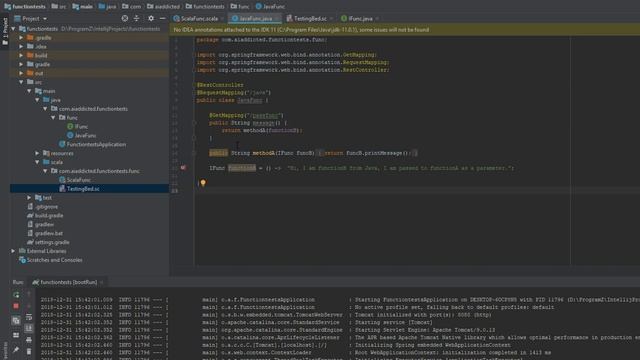Select IFunc interface in project tree
The width and height of the screenshot is (640, 360).
78,127
